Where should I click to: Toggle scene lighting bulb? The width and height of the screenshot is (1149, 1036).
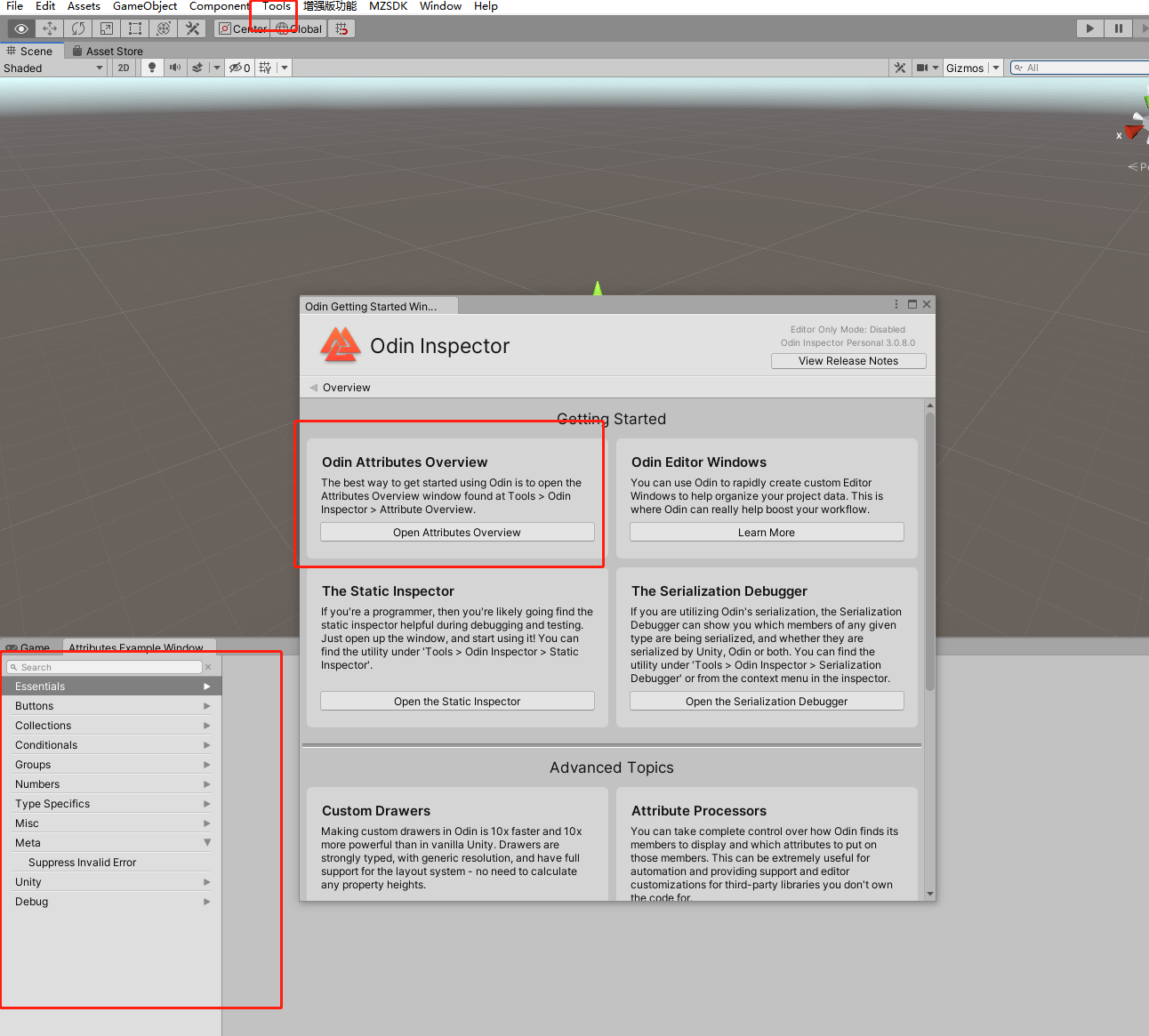click(152, 68)
